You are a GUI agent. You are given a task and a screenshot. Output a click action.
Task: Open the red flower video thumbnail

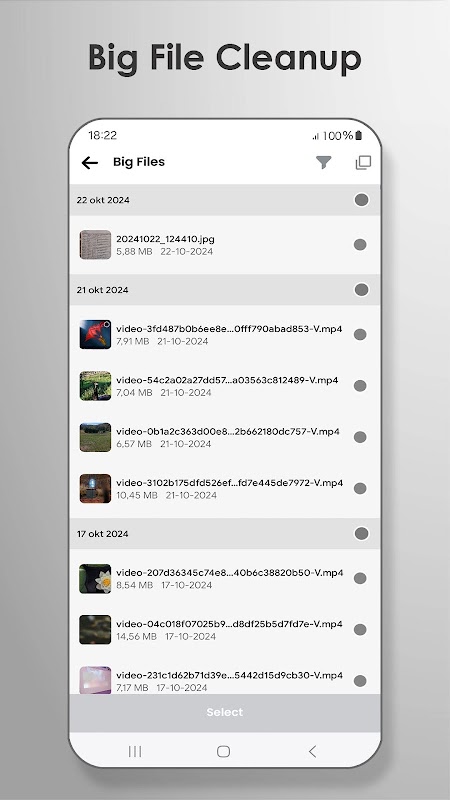[x=95, y=334]
